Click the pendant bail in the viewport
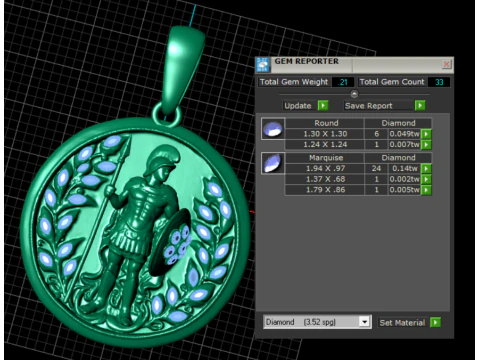 pyautogui.click(x=182, y=68)
